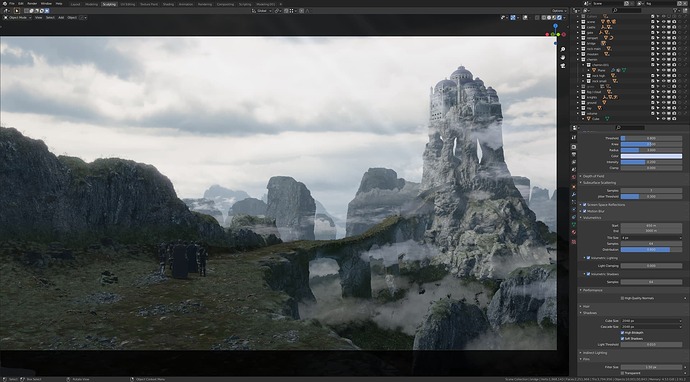Open the outliner filter dropdown
Screen dimensions: 690x382
[676, 11]
